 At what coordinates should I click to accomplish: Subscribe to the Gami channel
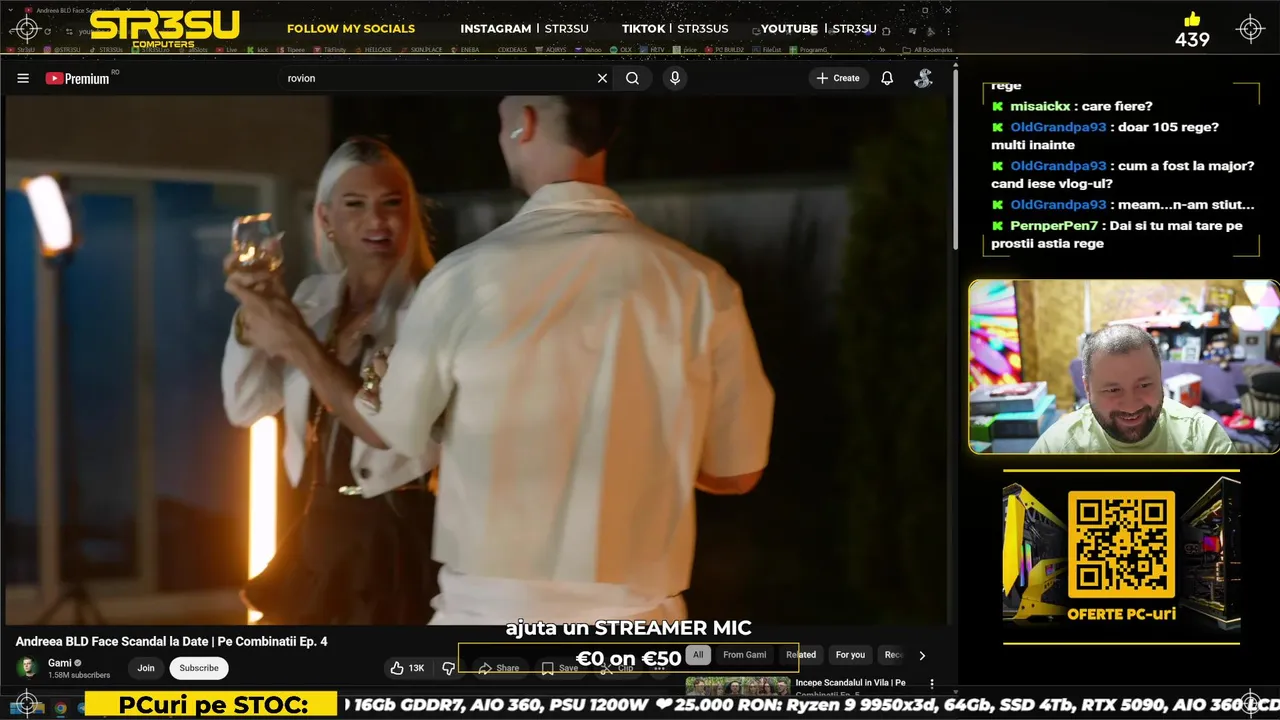[199, 668]
